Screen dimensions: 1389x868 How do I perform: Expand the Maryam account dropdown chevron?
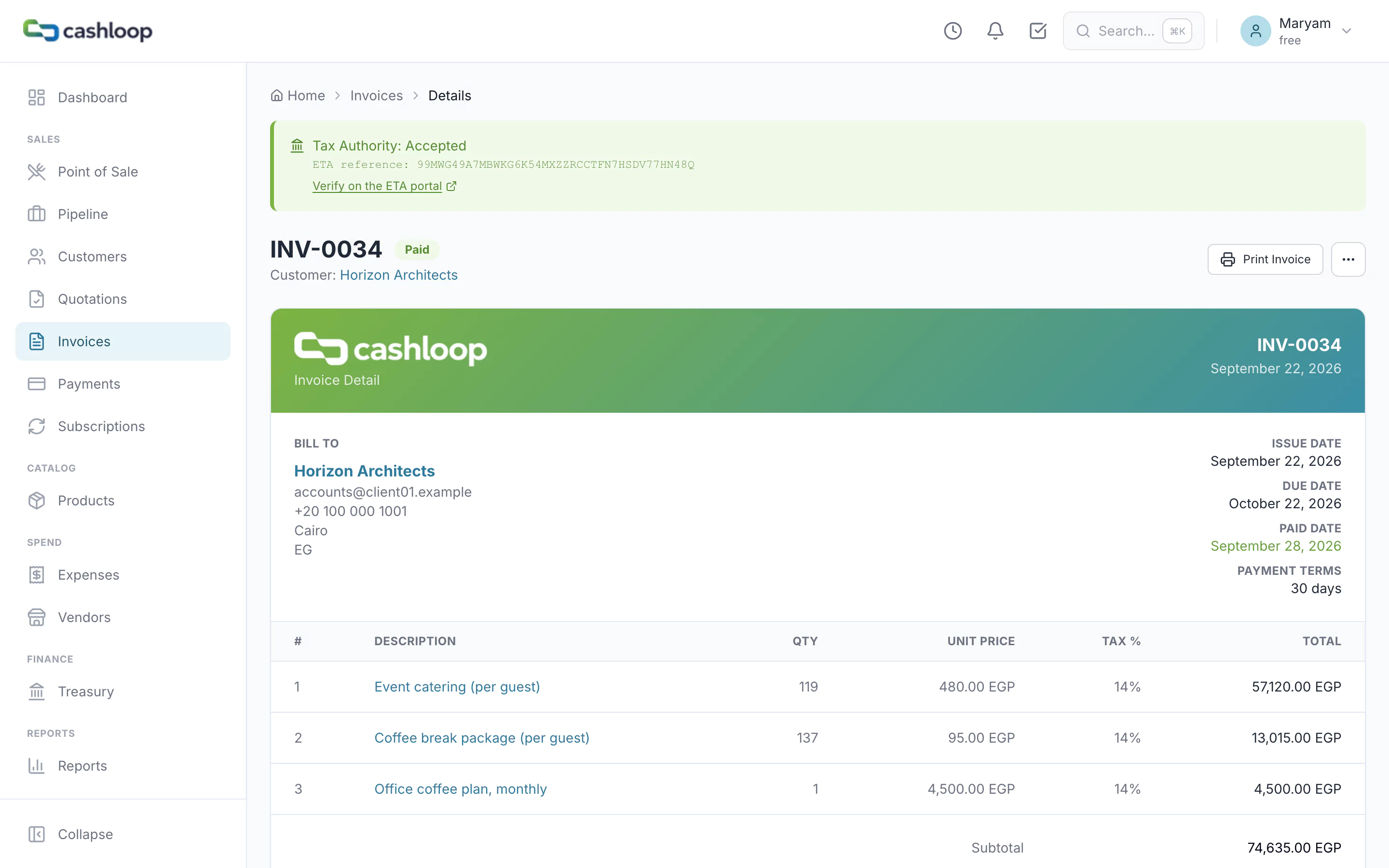[1347, 31]
